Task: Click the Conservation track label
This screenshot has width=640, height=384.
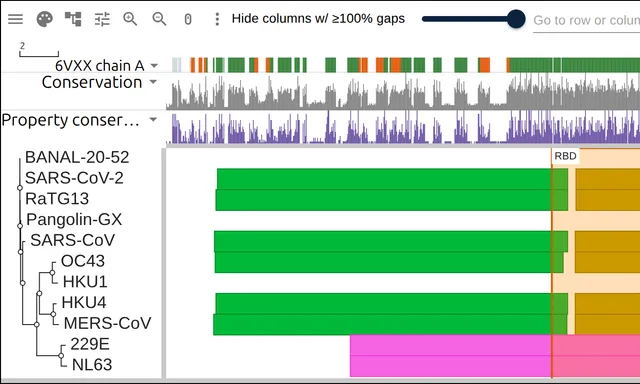Action: tap(92, 82)
